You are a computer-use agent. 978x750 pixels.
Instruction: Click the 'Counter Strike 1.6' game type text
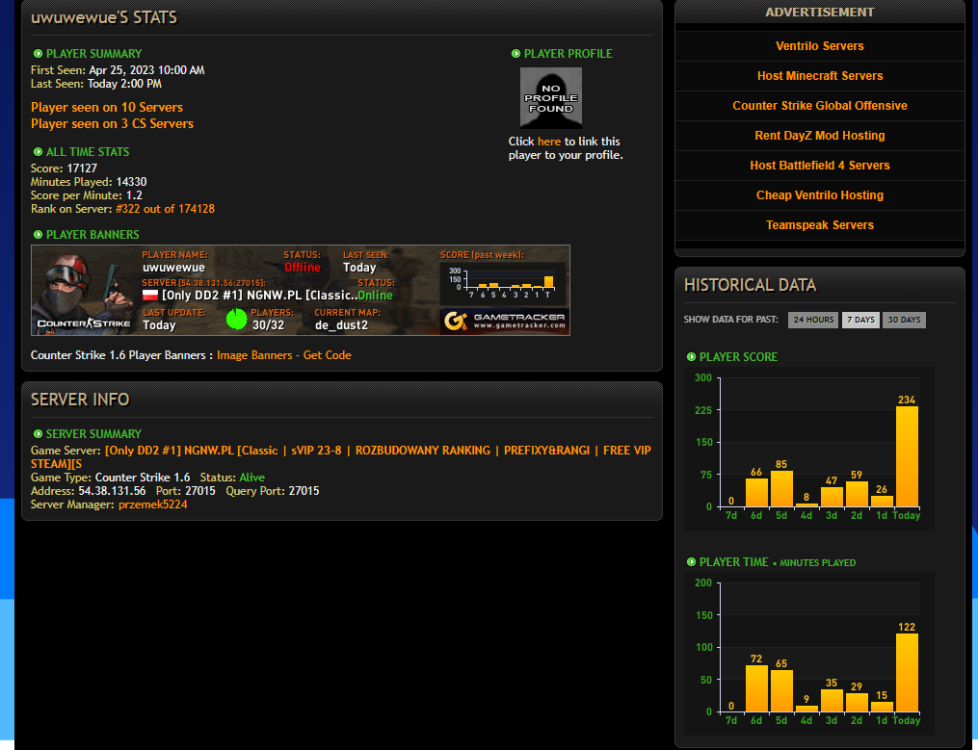pyautogui.click(x=142, y=477)
